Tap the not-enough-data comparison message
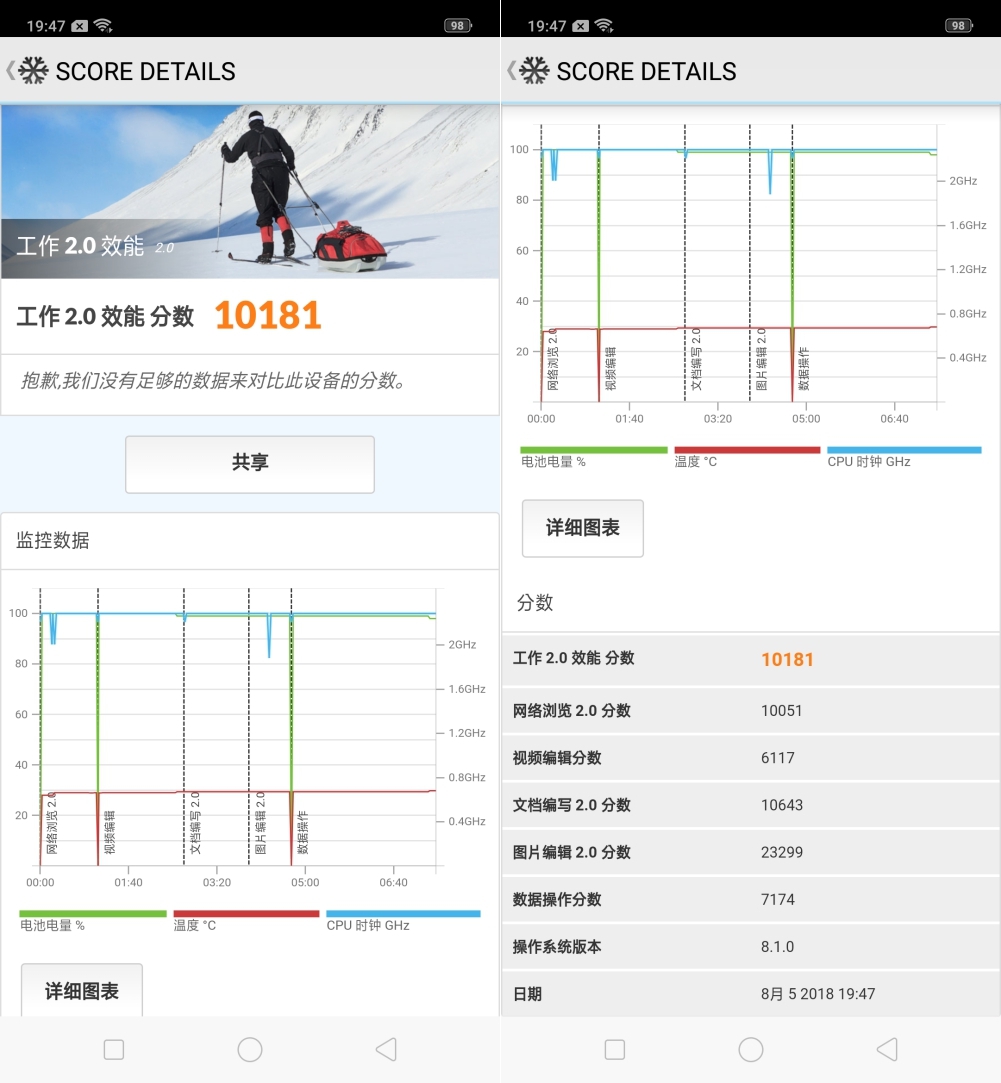Screen dimensions: 1001x1083 tap(213, 381)
